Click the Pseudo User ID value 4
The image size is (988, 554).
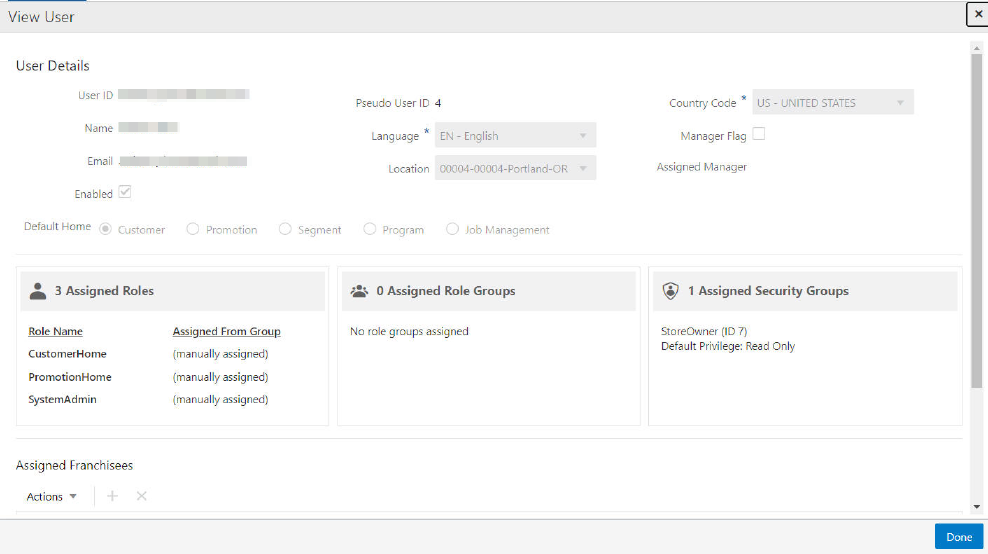pos(438,103)
